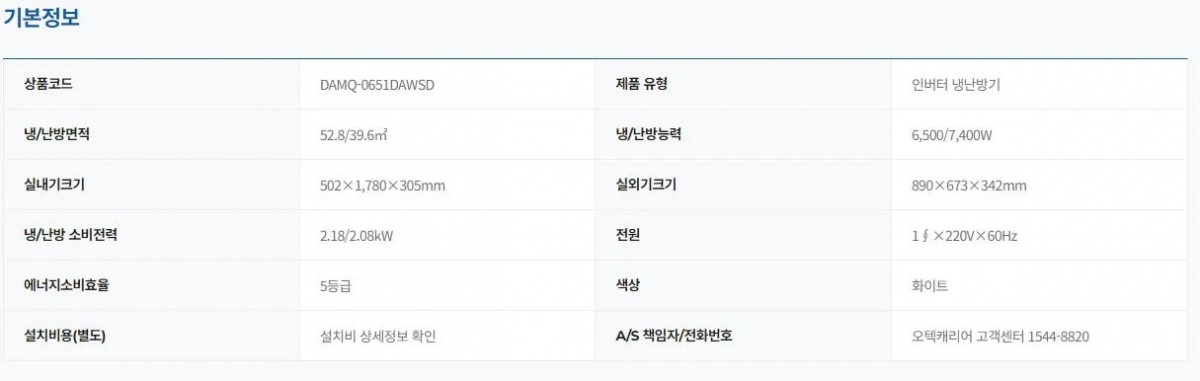Viewport: 1200px width, 381px height.
Task: Click outdoor unit size 890×673×342mm
Action: point(962,186)
